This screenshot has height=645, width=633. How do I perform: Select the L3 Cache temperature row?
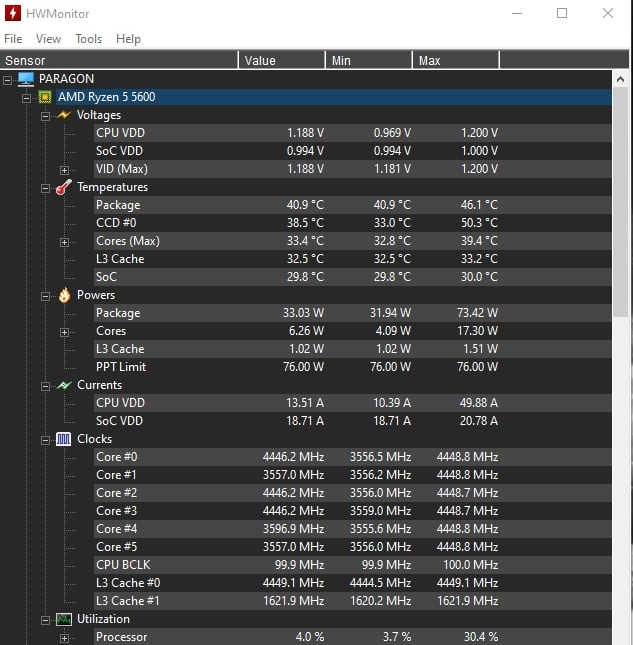coord(352,259)
